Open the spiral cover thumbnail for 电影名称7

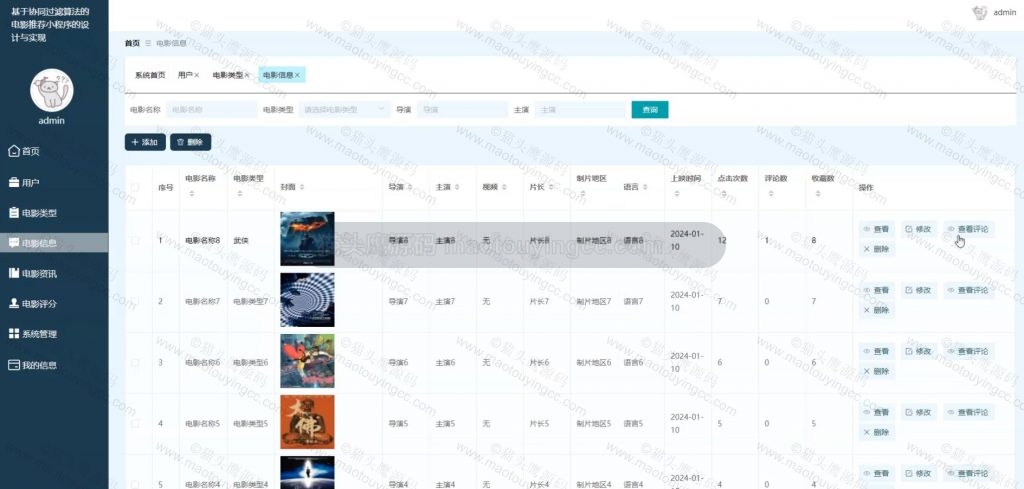(307, 300)
